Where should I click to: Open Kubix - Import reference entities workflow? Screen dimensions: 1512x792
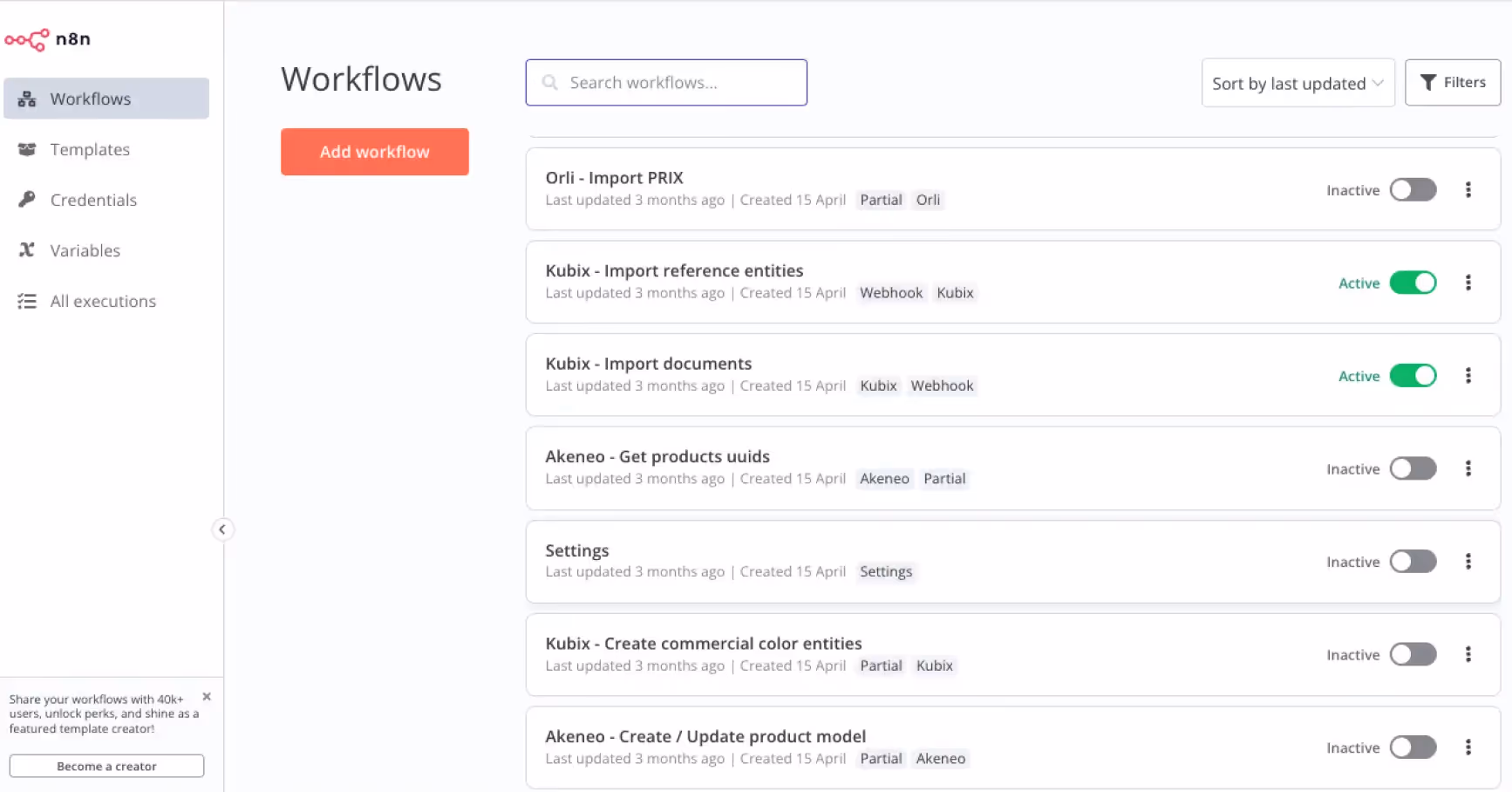674,271
